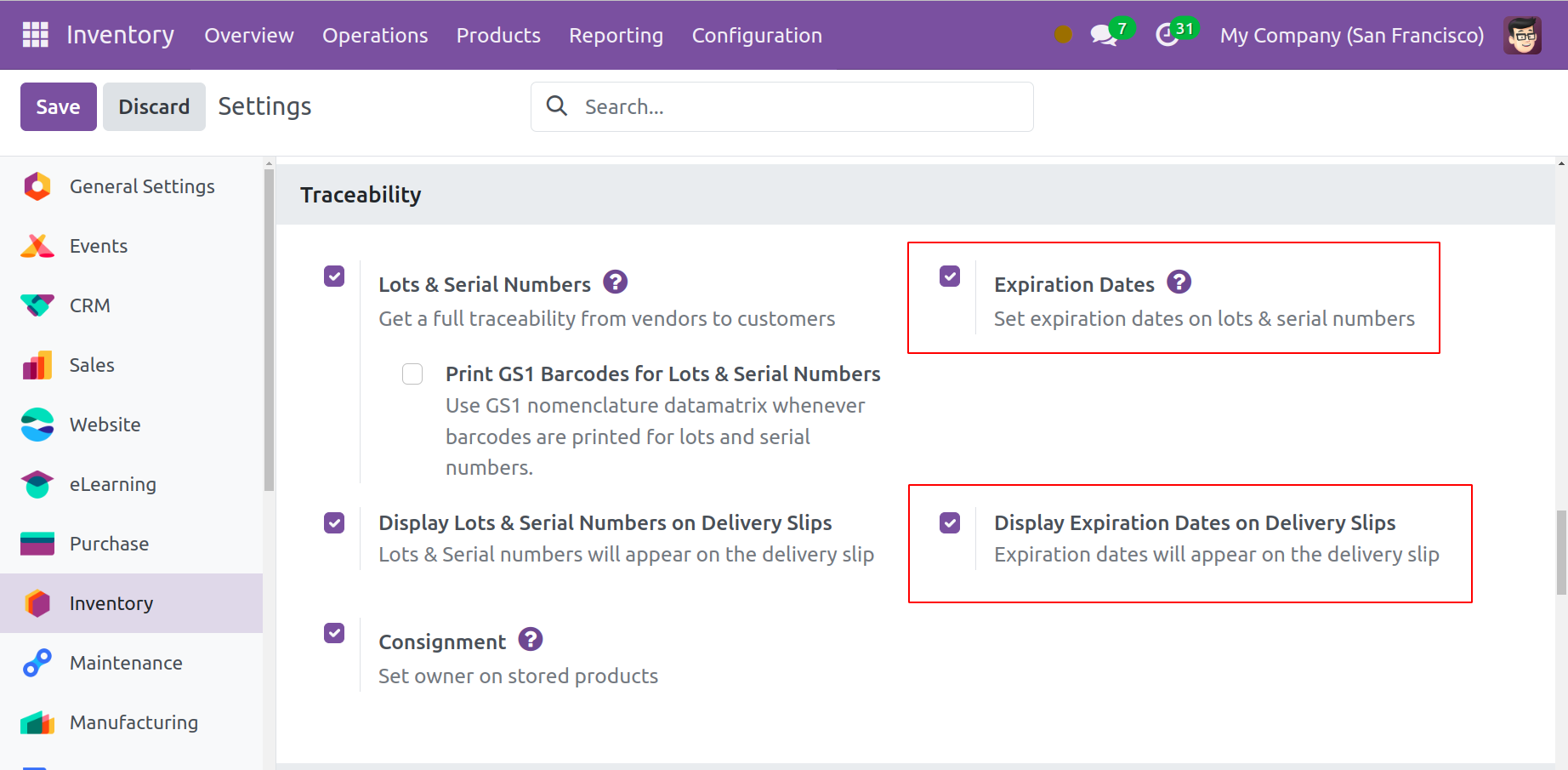1568x770 pixels.
Task: Open the activities clock icon
Action: (x=1167, y=36)
